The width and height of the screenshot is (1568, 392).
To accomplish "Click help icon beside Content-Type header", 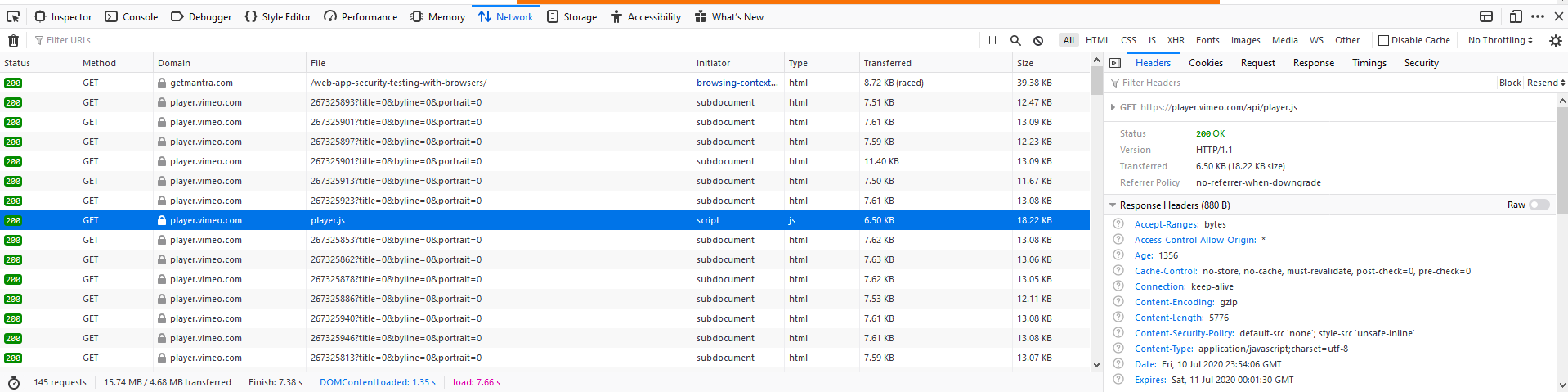I will click(1118, 349).
